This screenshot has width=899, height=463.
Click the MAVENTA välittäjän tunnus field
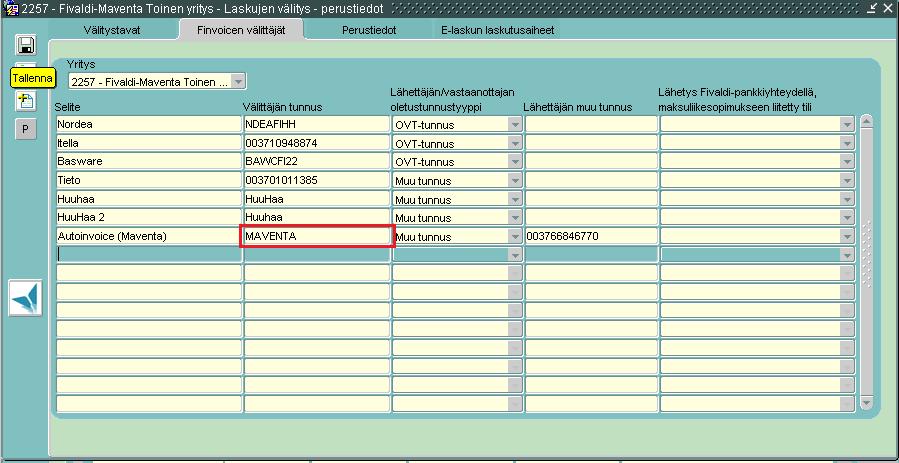click(317, 236)
